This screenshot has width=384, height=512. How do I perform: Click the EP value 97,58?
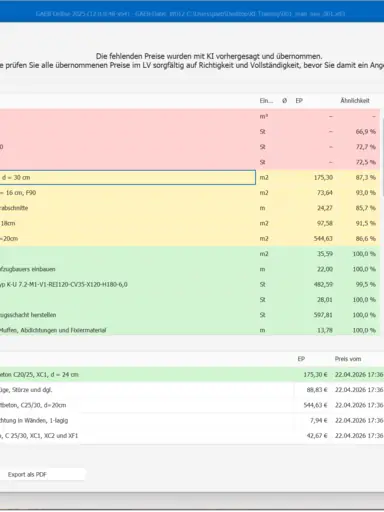pyautogui.click(x=325, y=223)
